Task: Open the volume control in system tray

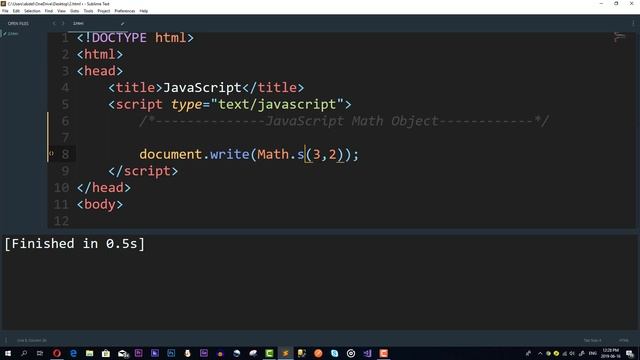Action: [x=572, y=353]
